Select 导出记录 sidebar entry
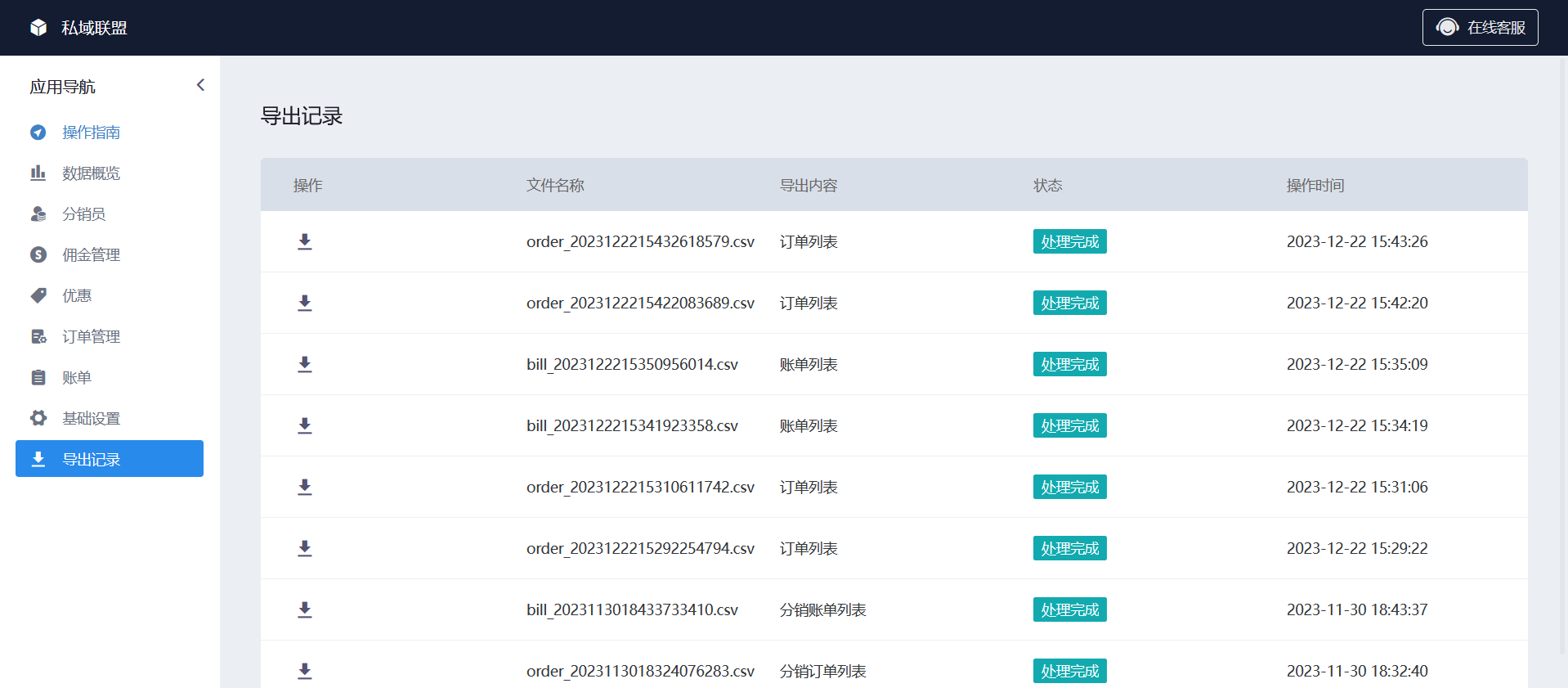Image resolution: width=1568 pixels, height=688 pixels. [110, 459]
